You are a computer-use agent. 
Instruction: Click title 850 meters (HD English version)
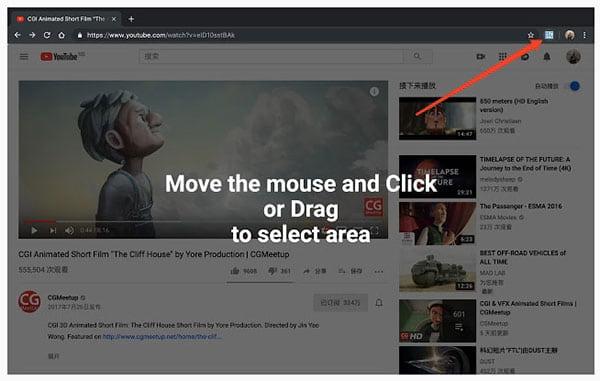pyautogui.click(x=514, y=106)
